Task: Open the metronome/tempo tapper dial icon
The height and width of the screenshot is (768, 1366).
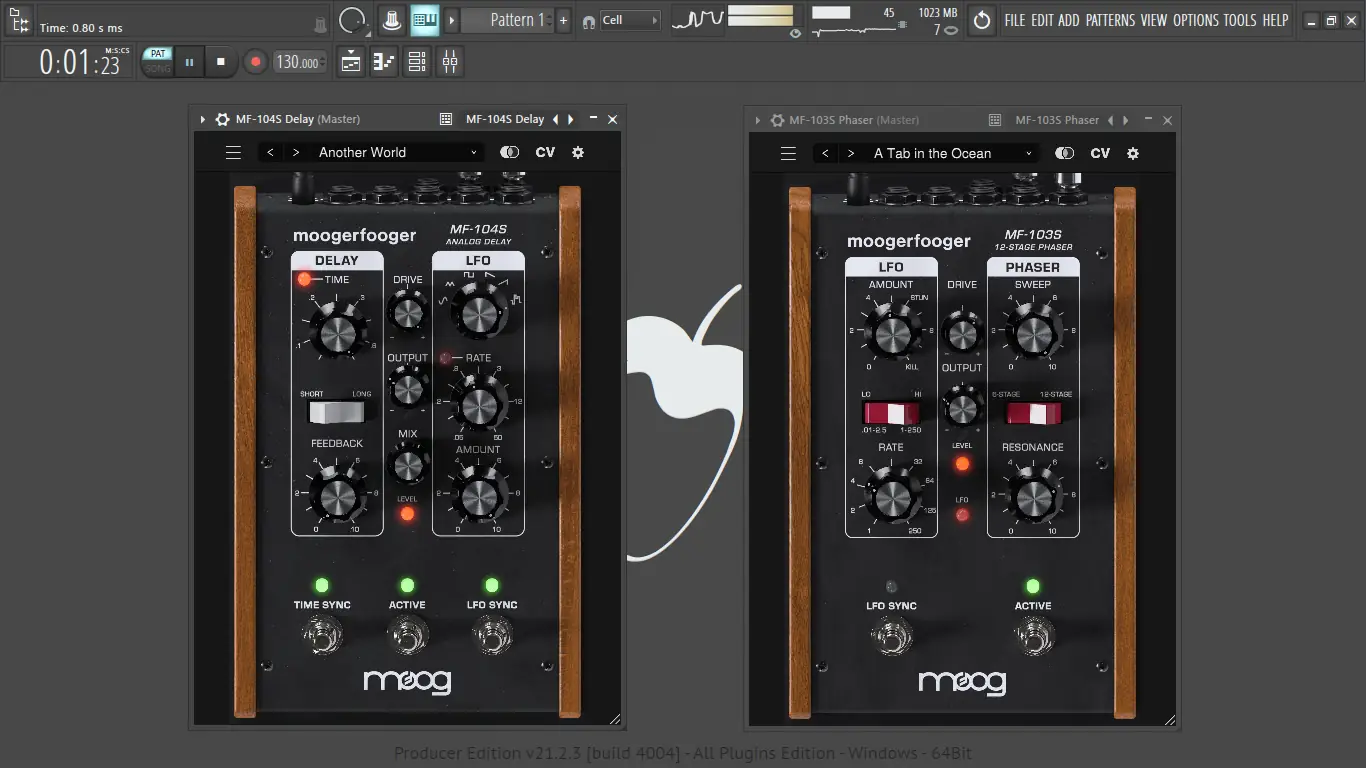Action: (351, 20)
